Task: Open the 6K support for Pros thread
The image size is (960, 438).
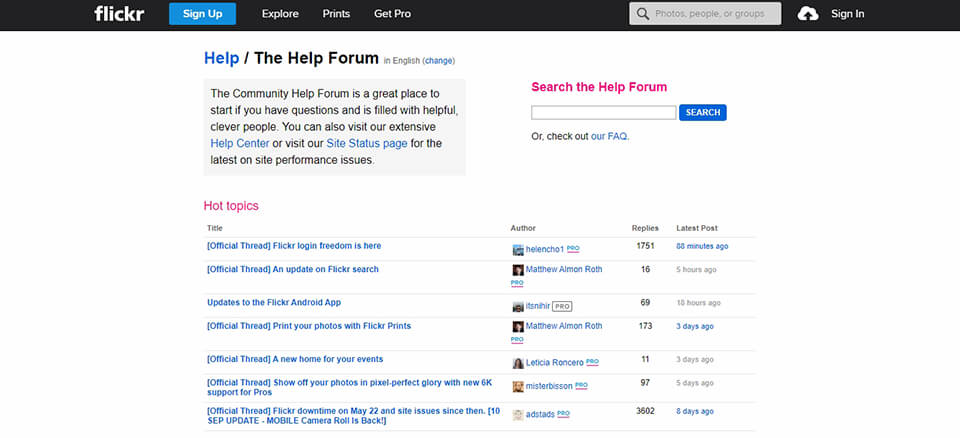Action: [350, 387]
